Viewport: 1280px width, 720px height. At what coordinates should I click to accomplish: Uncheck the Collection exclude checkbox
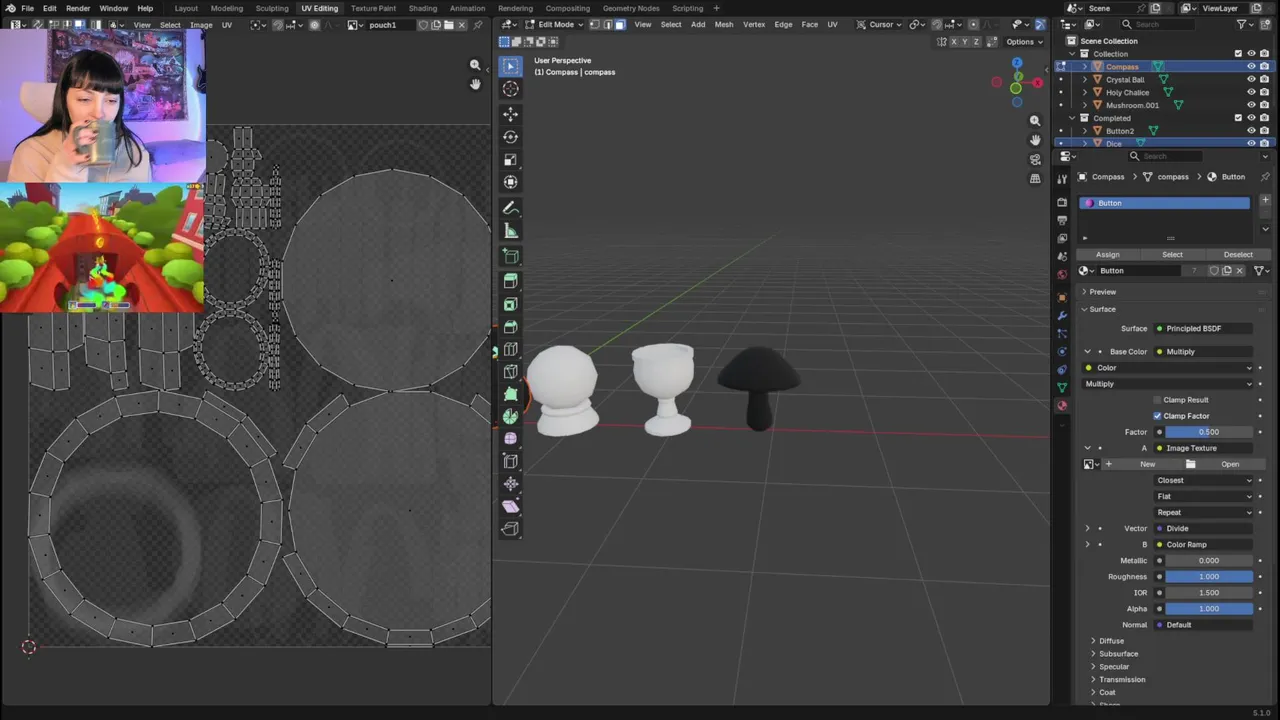click(x=1238, y=54)
